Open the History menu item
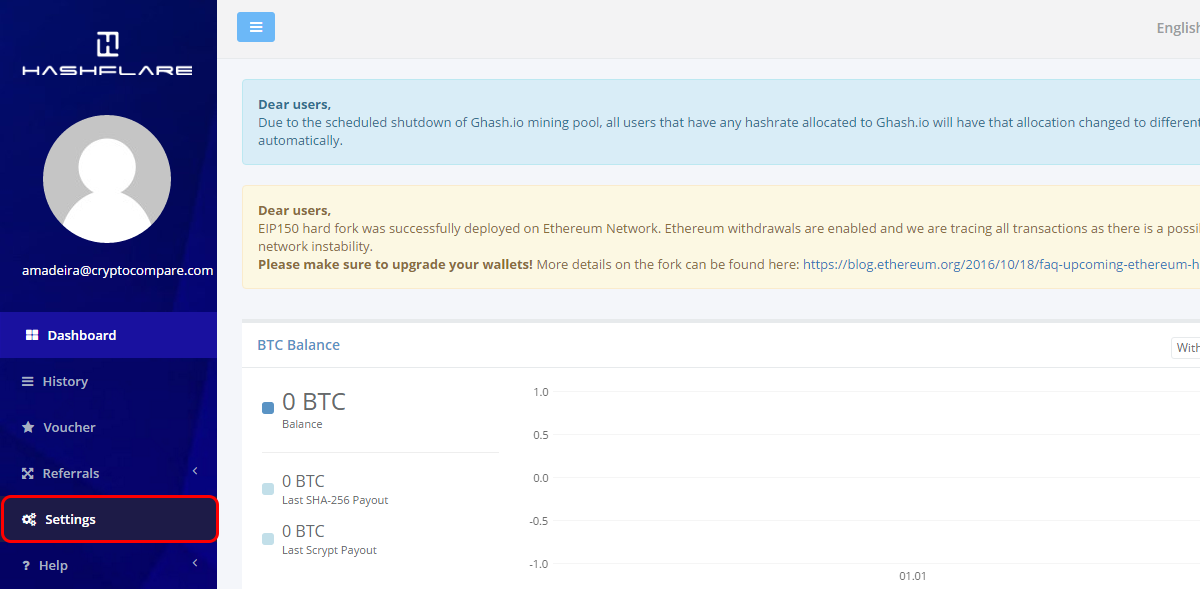This screenshot has height=589, width=1200. (x=108, y=381)
